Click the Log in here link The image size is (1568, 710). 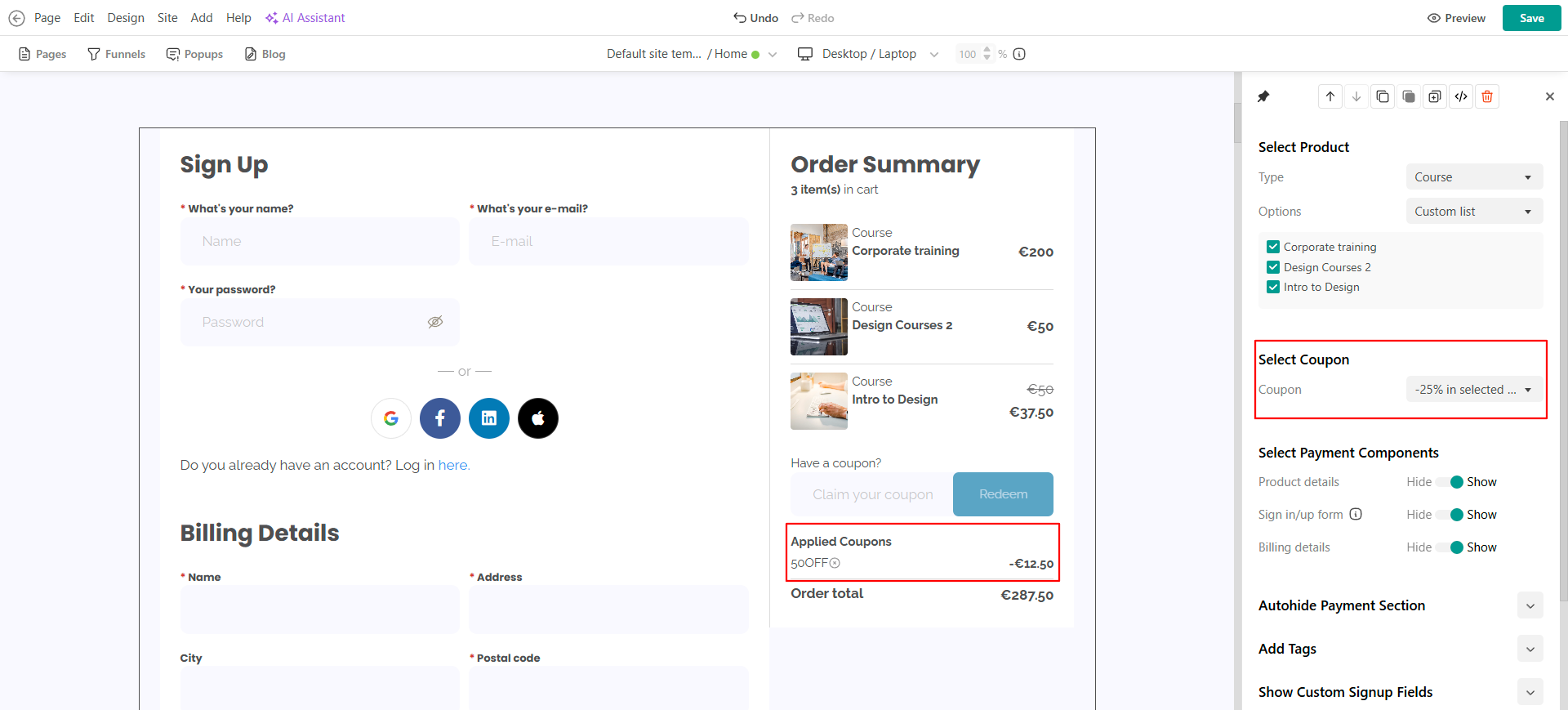[454, 465]
